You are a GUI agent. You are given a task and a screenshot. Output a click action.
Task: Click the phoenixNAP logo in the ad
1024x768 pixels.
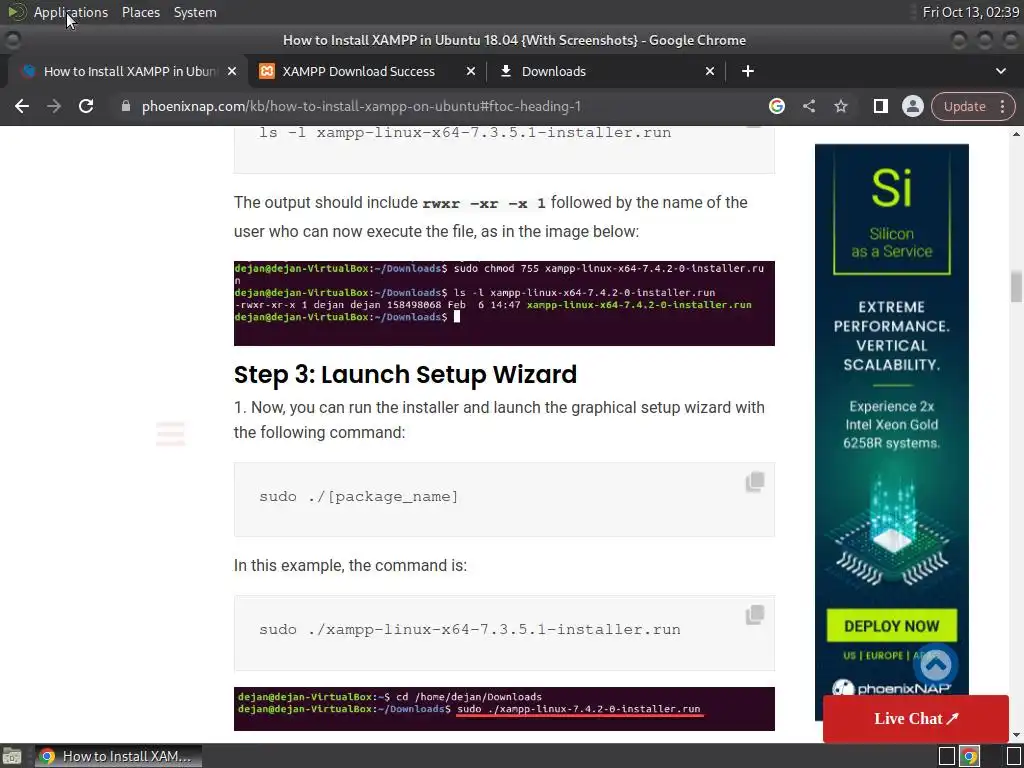tap(891, 688)
